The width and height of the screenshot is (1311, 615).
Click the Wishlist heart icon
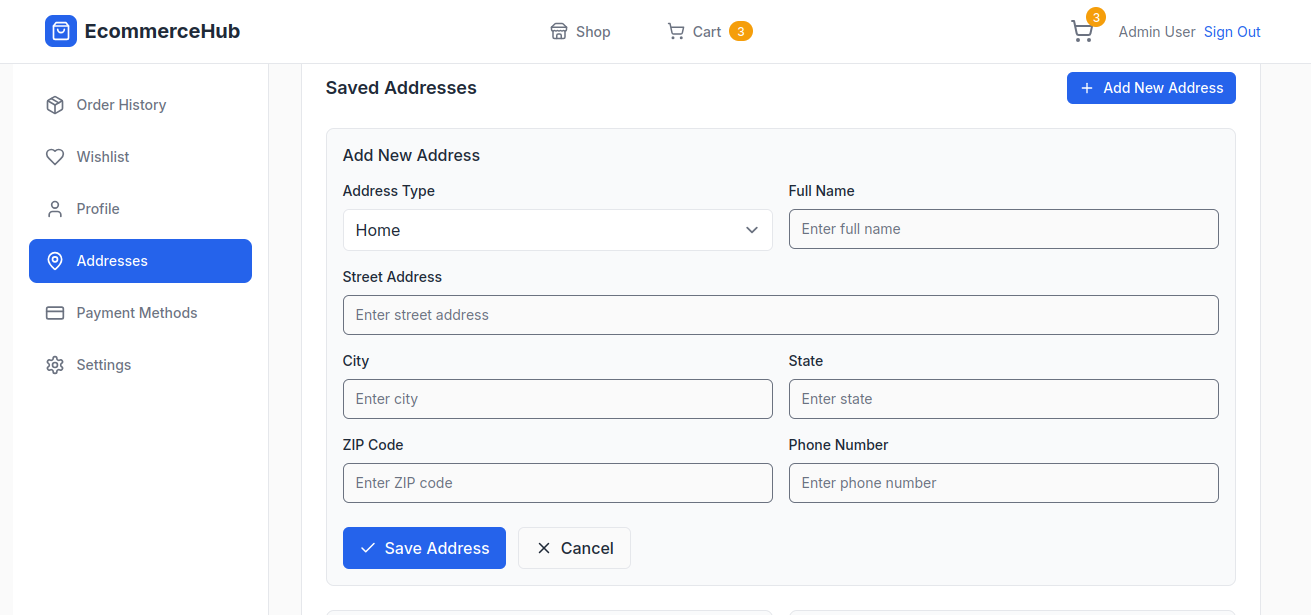pyautogui.click(x=55, y=157)
